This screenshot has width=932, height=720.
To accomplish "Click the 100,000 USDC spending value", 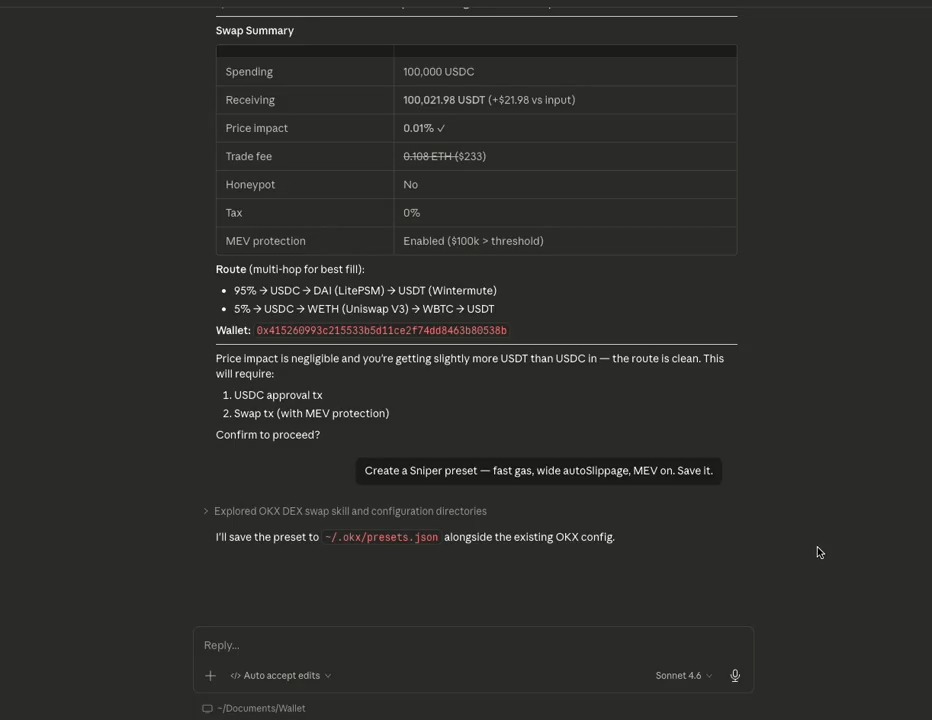I will tap(439, 72).
